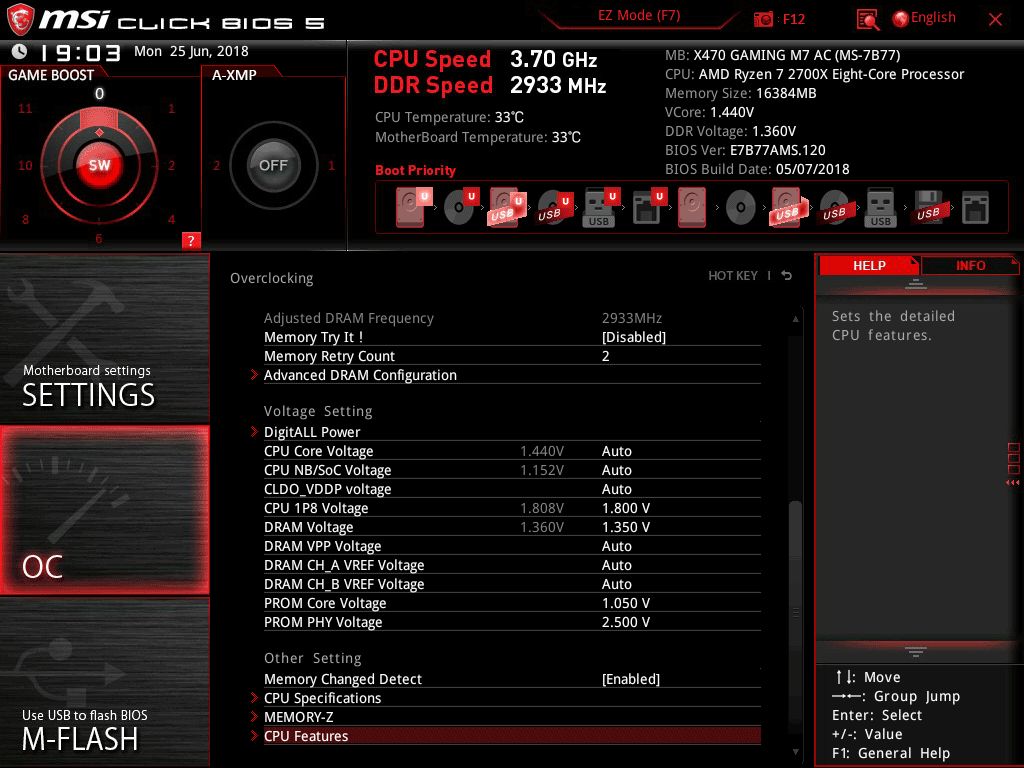
Task: Switch to the HELP tab
Action: point(869,265)
